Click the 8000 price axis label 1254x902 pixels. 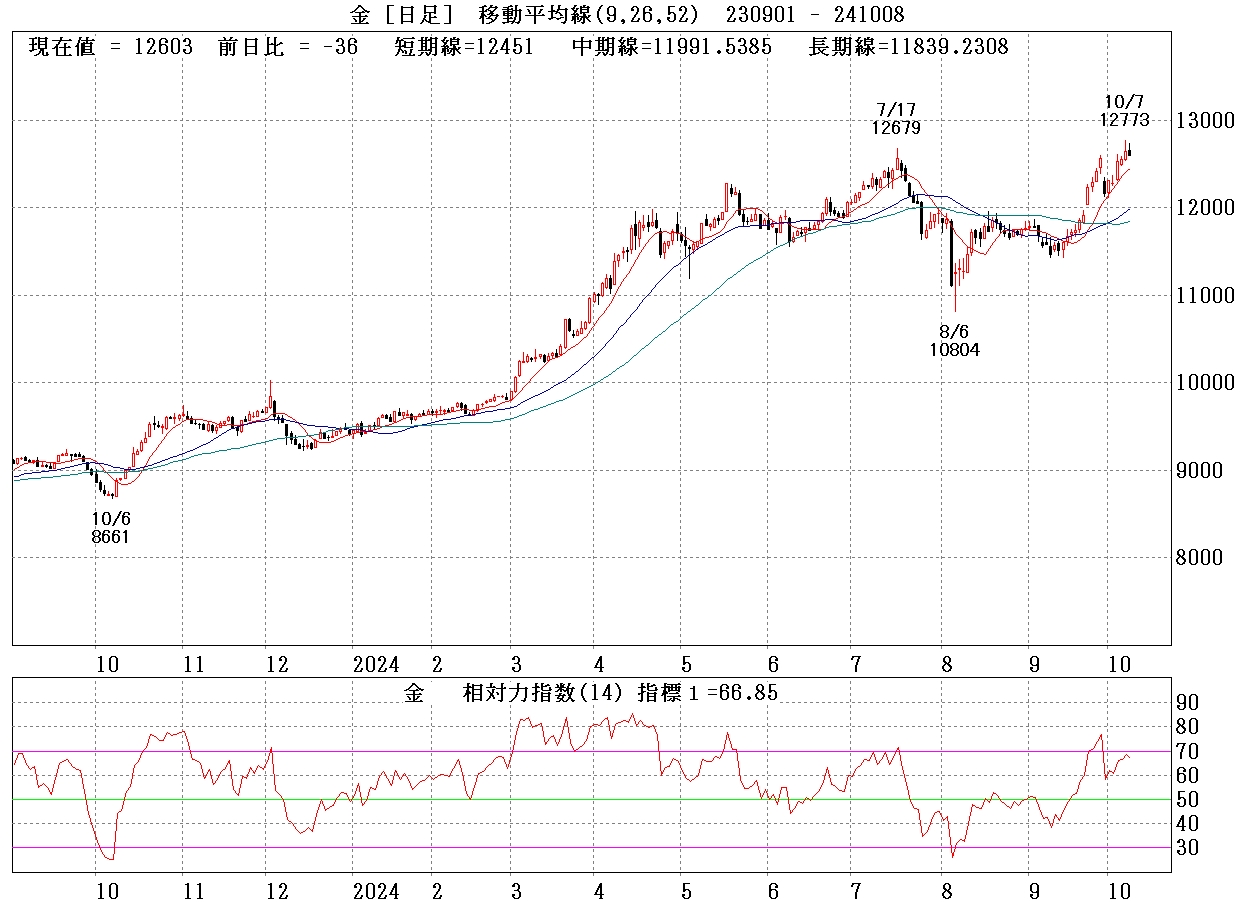[x=1202, y=557]
